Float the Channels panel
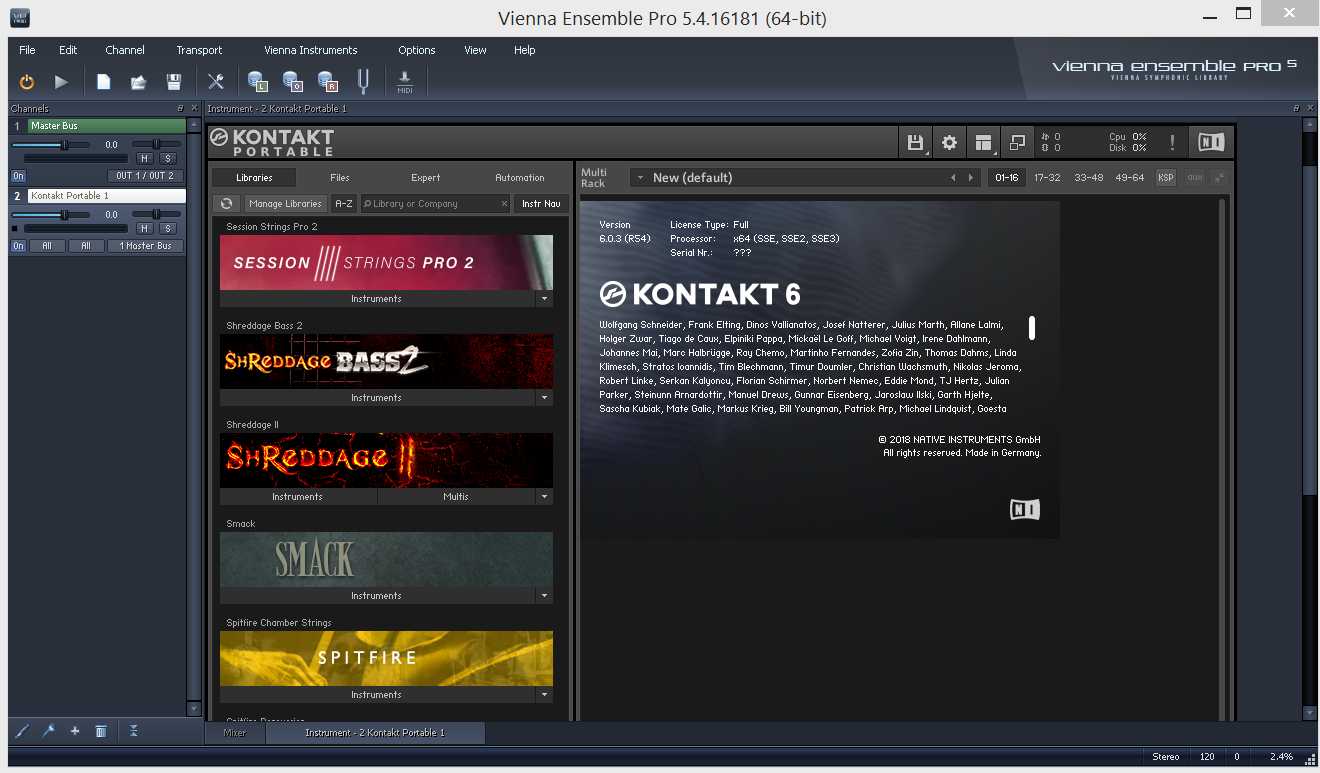The height and width of the screenshot is (773, 1320). [x=180, y=108]
